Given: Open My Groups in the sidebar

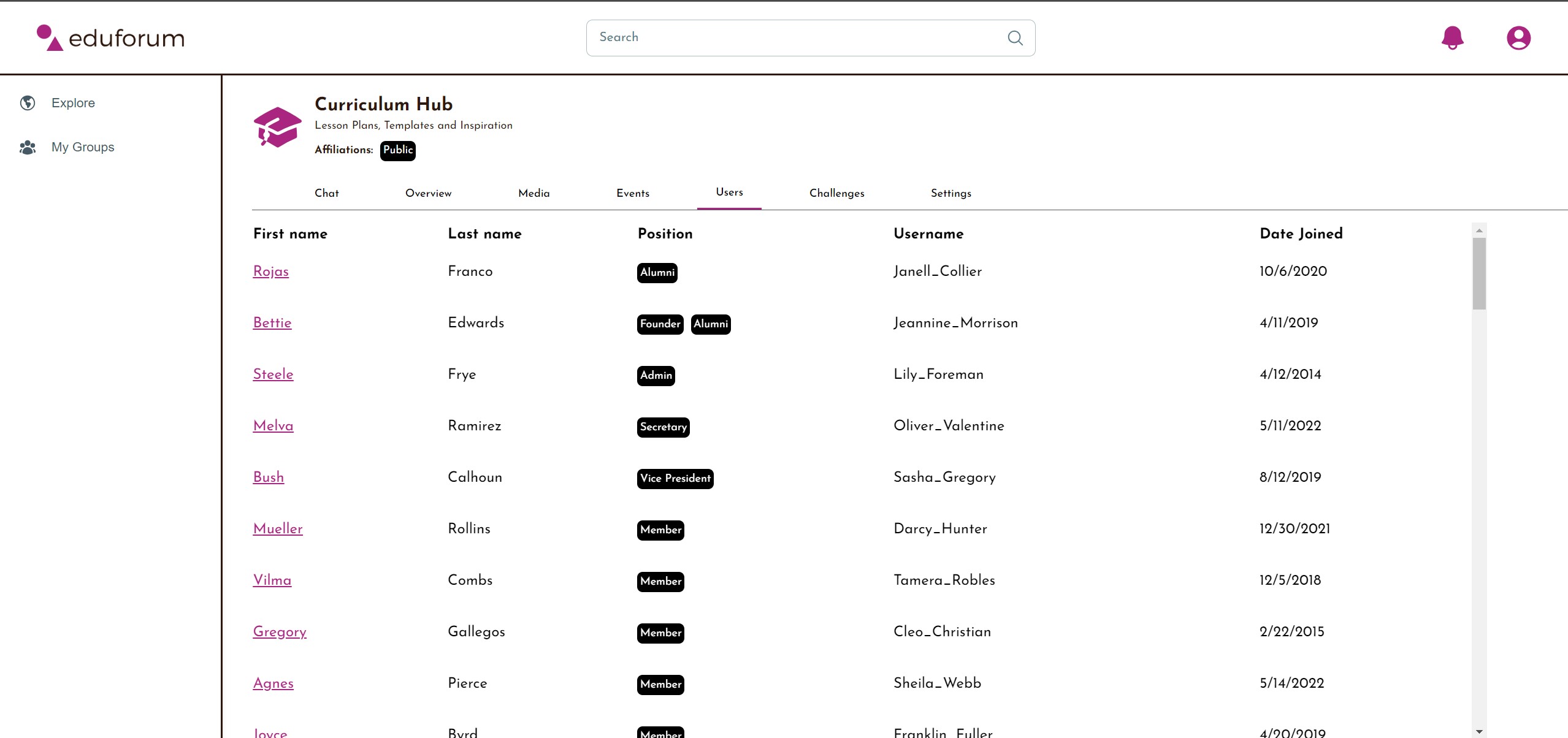Looking at the screenshot, I should (x=83, y=148).
